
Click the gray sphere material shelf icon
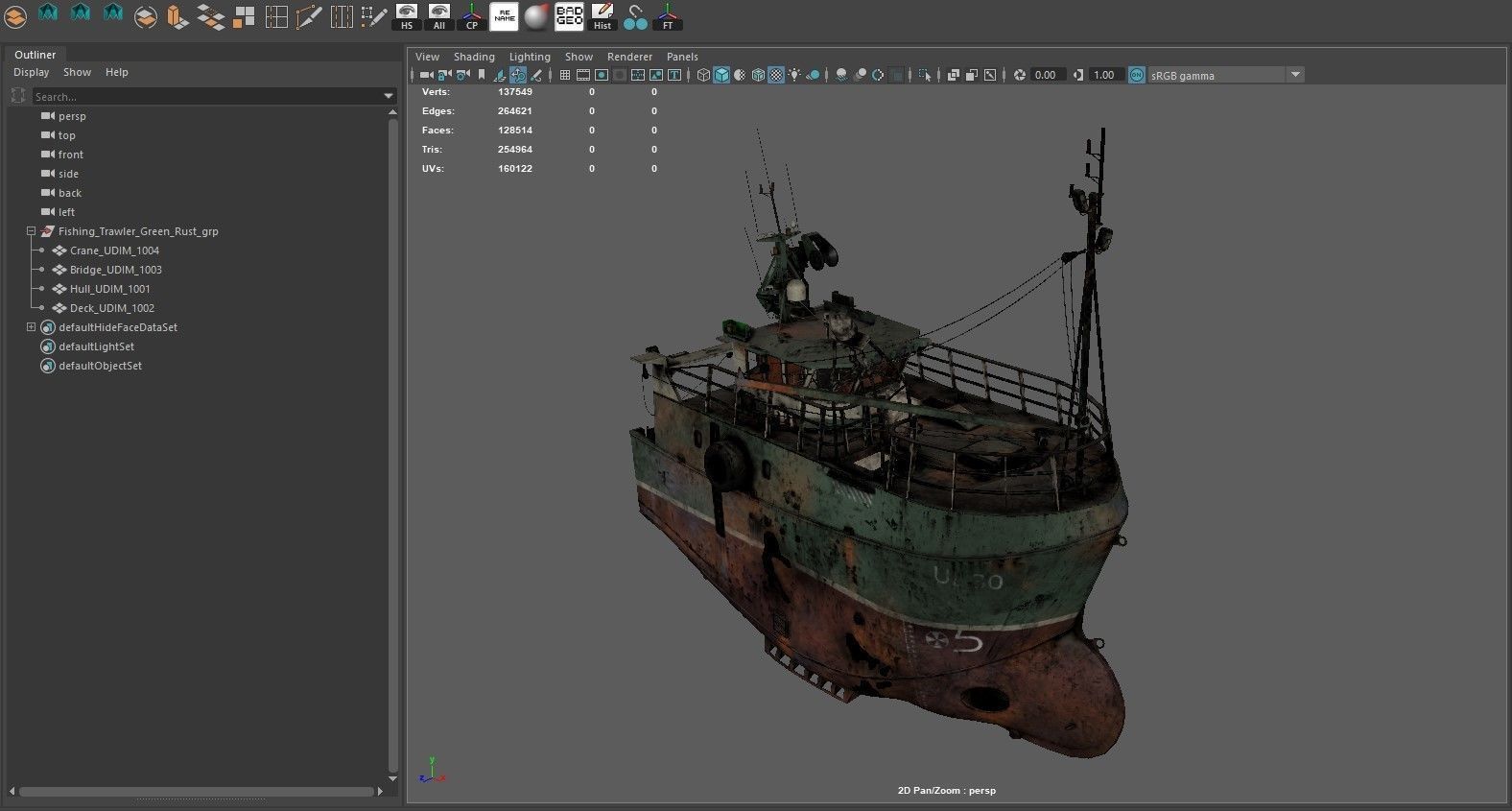point(536,16)
